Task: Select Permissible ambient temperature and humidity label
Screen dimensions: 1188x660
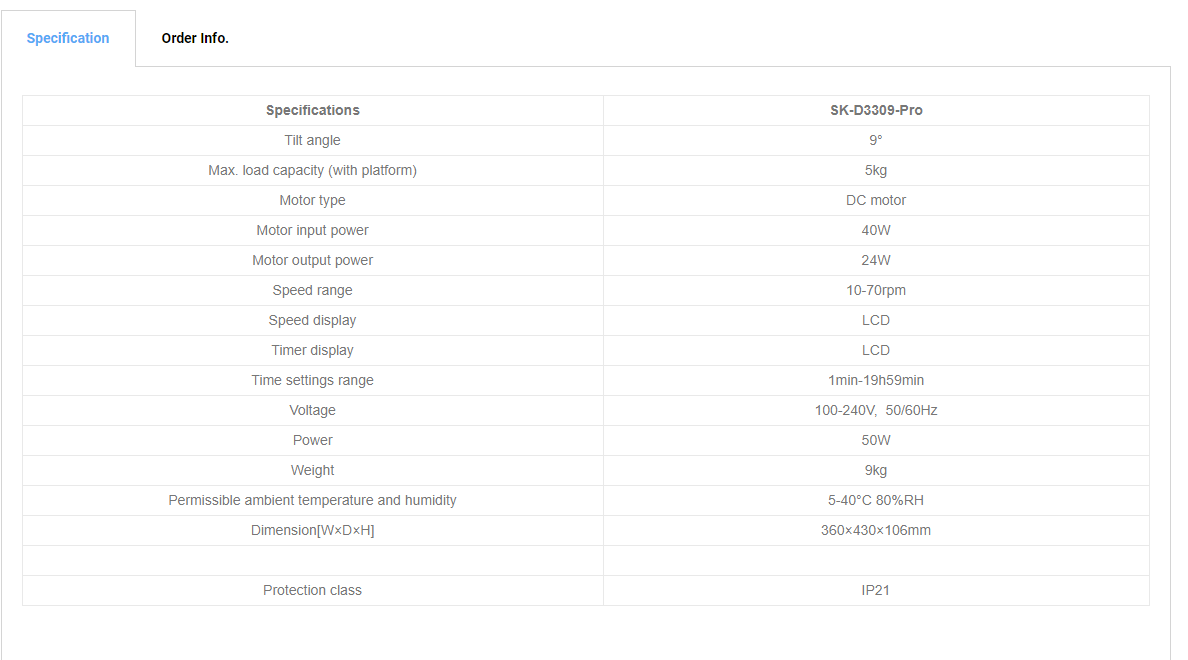Action: click(312, 500)
